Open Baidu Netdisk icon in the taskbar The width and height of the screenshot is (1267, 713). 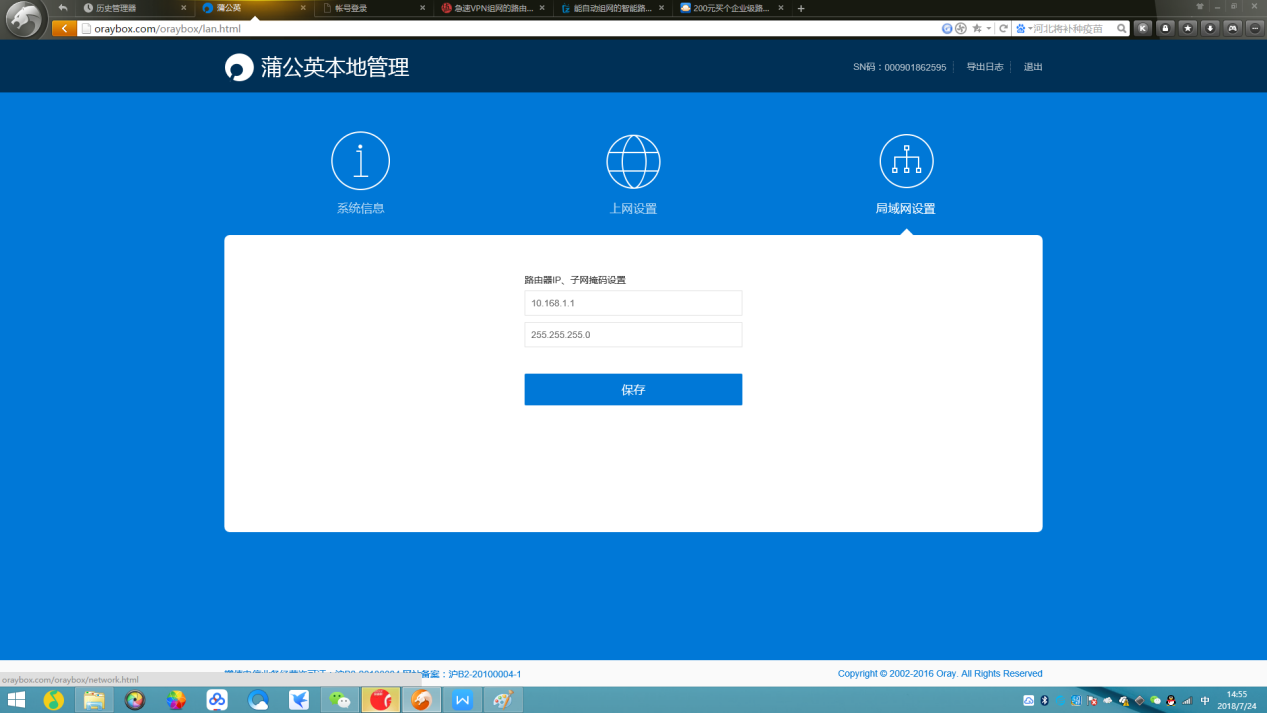217,700
